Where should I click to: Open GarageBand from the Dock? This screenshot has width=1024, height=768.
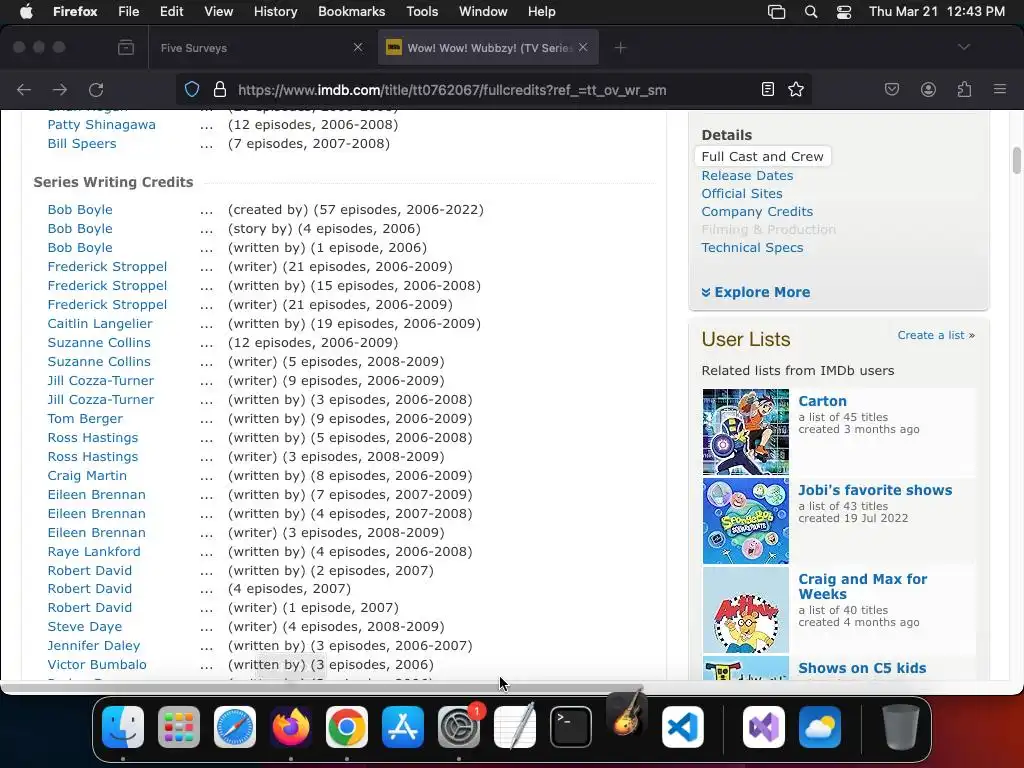pyautogui.click(x=627, y=716)
